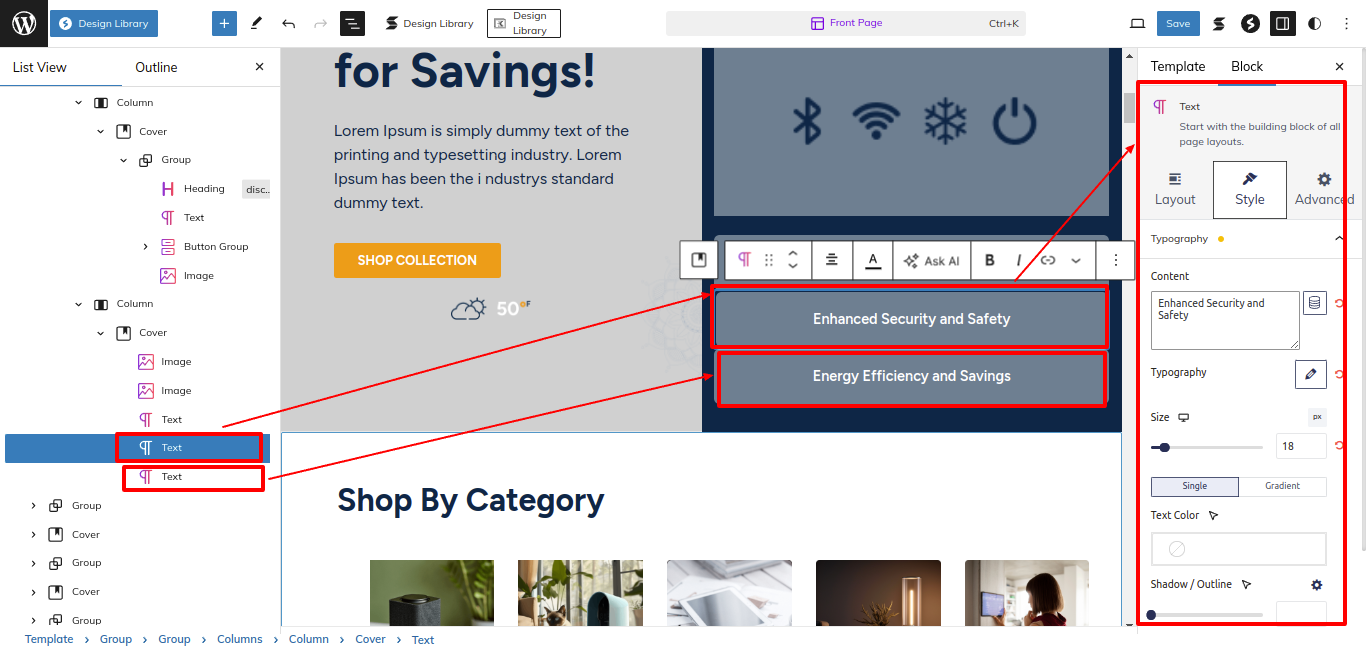Select the pencil Tools icon in top bar
The image size is (1366, 654).
(x=257, y=23)
